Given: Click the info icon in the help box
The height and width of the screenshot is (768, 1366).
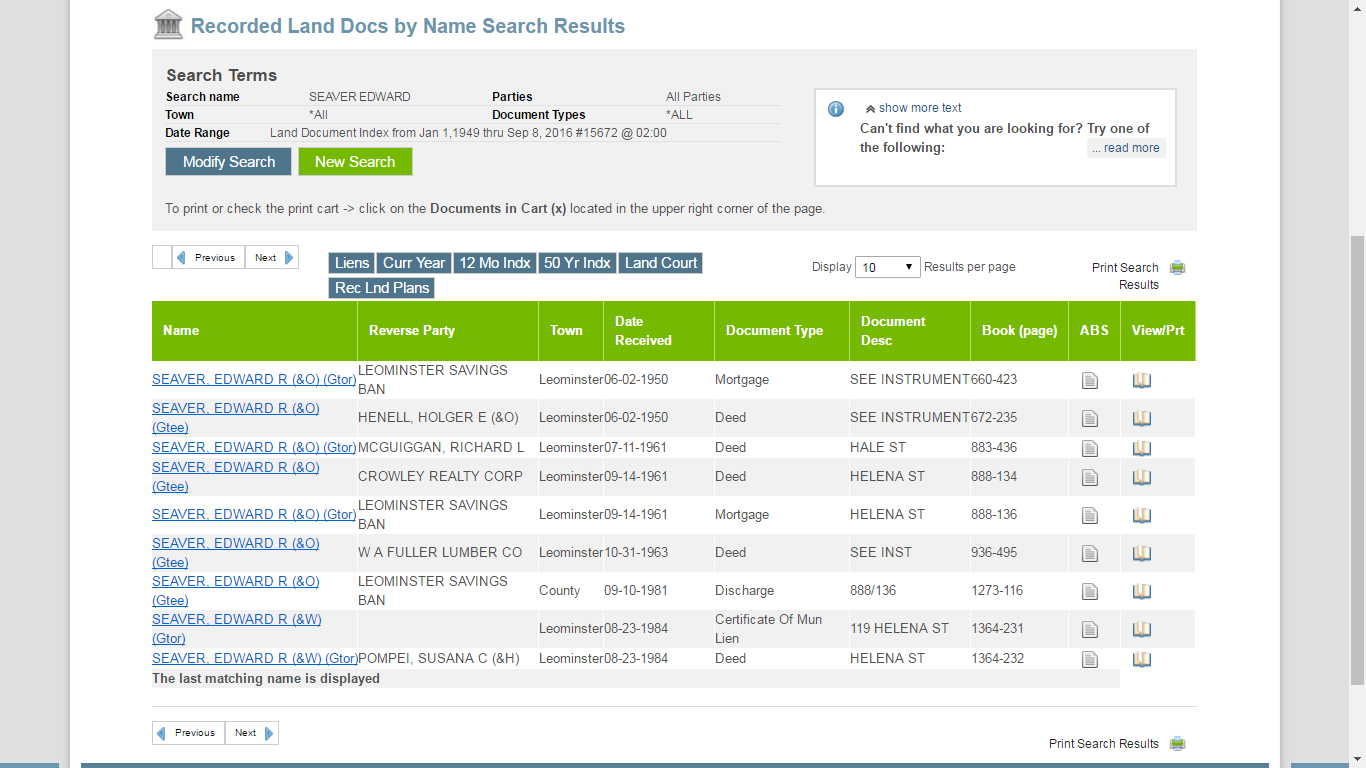Looking at the screenshot, I should click(835, 109).
